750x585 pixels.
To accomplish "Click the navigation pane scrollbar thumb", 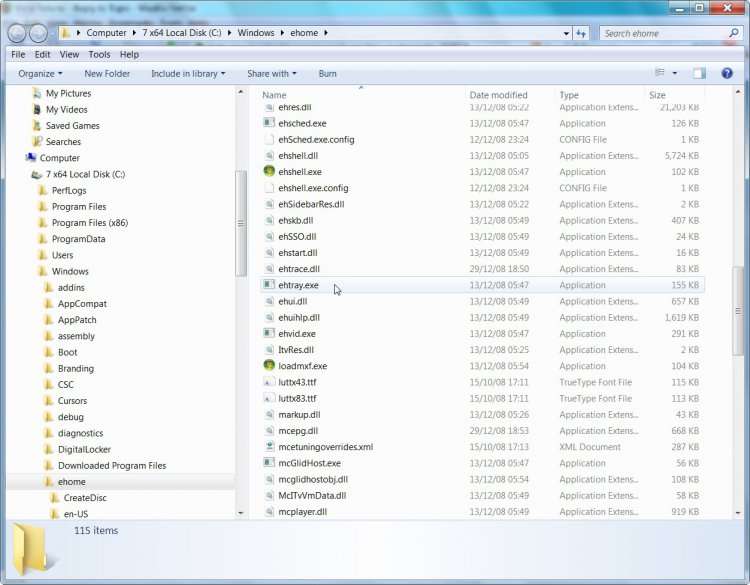I will pyautogui.click(x=241, y=223).
